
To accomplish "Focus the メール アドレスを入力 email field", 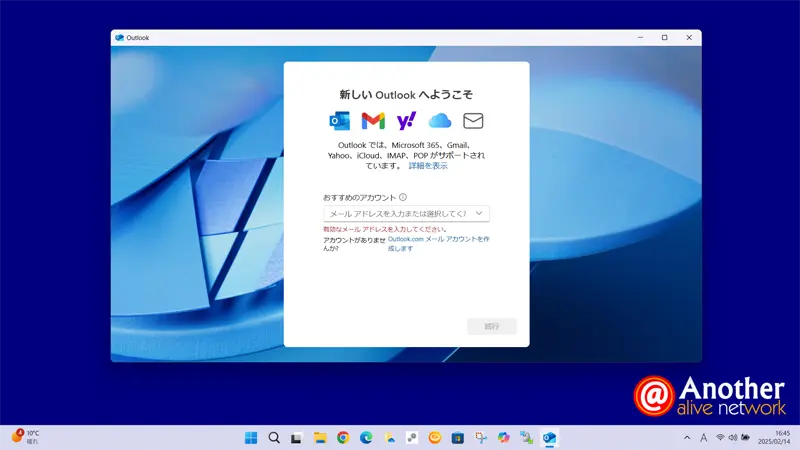I will coord(406,213).
